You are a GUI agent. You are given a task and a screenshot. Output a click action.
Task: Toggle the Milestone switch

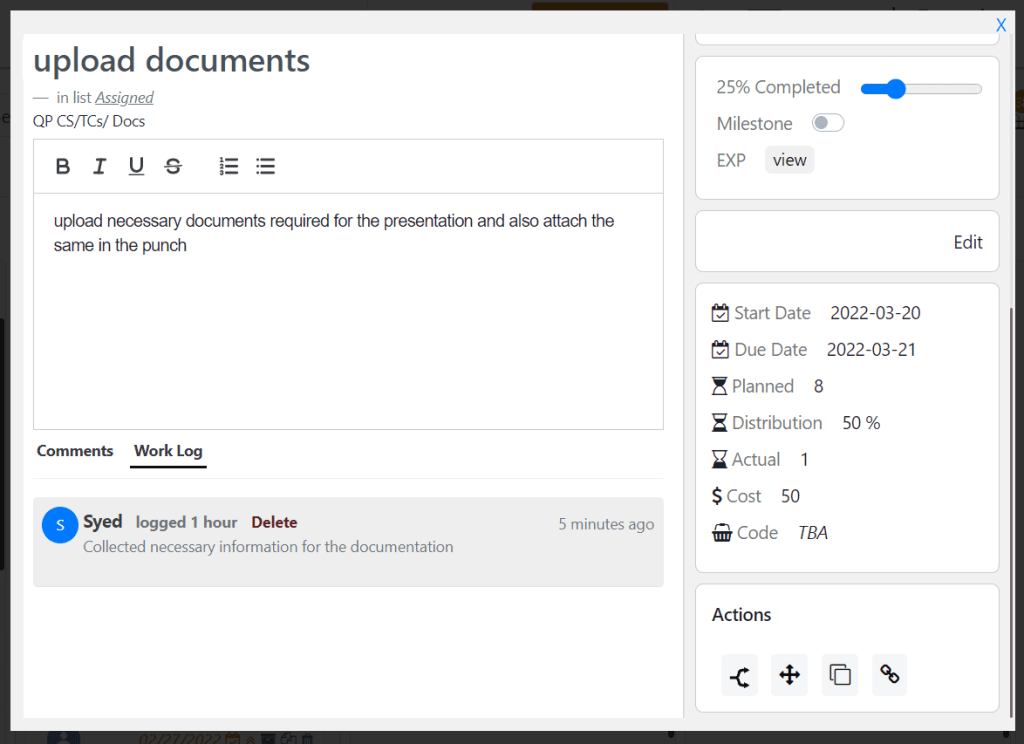[x=827, y=123]
